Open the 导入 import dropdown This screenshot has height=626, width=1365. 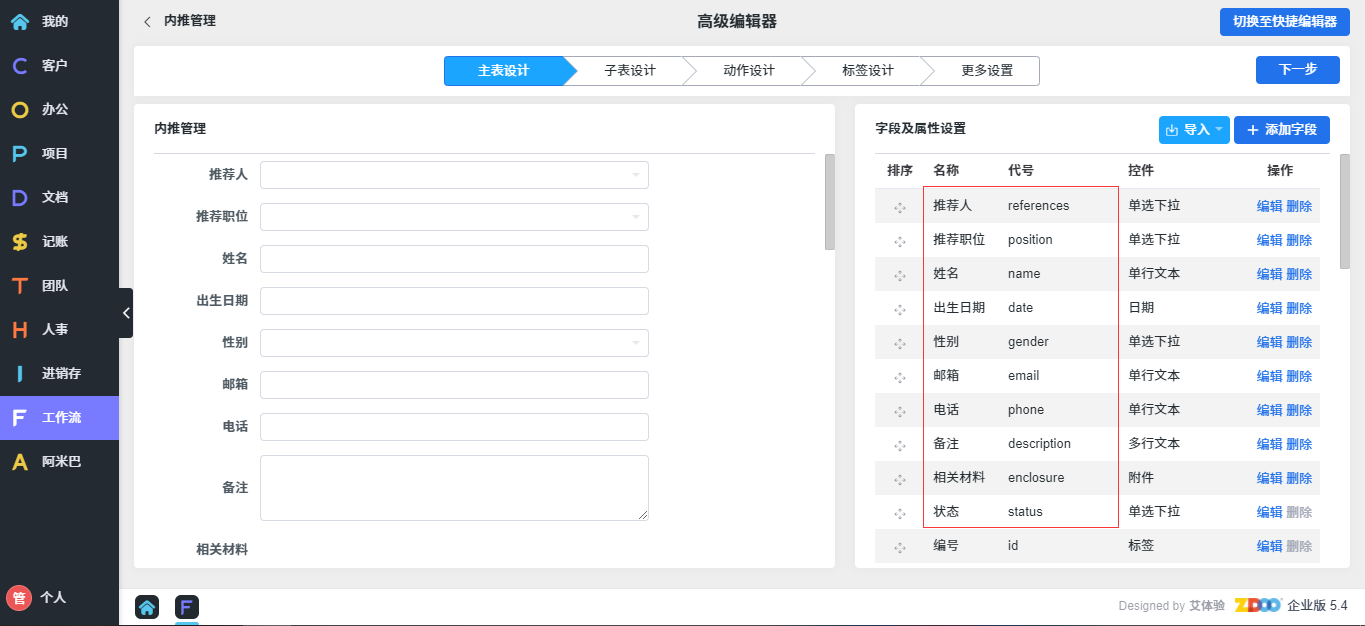tap(1193, 130)
